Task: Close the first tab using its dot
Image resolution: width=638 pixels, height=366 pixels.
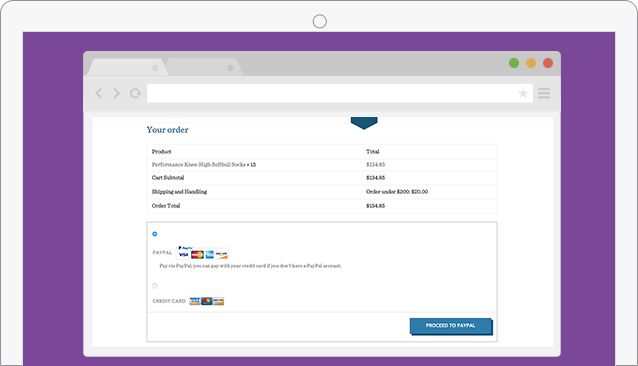Action: pyautogui.click(x=155, y=68)
